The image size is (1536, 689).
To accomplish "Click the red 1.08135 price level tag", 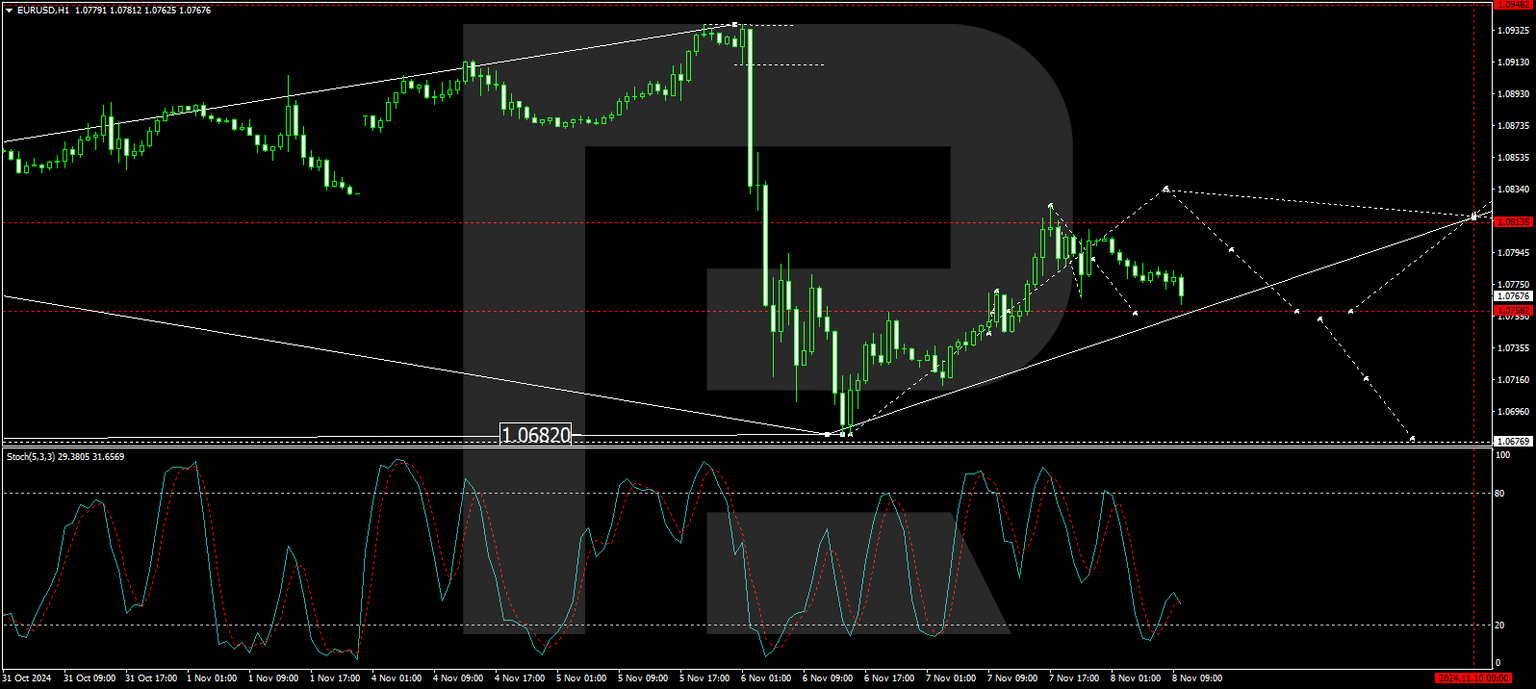I will pos(1512,222).
